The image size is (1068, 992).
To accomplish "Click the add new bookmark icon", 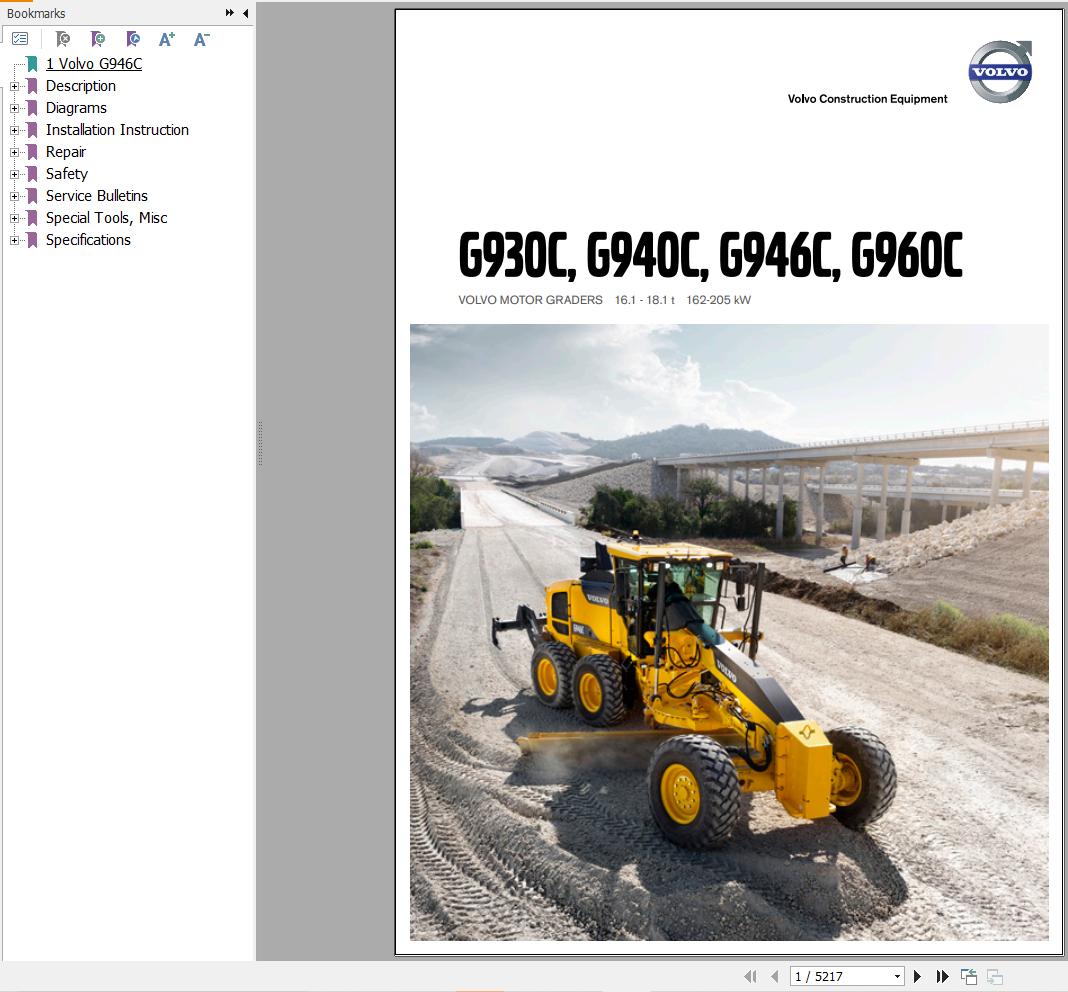I will pyautogui.click(x=98, y=39).
